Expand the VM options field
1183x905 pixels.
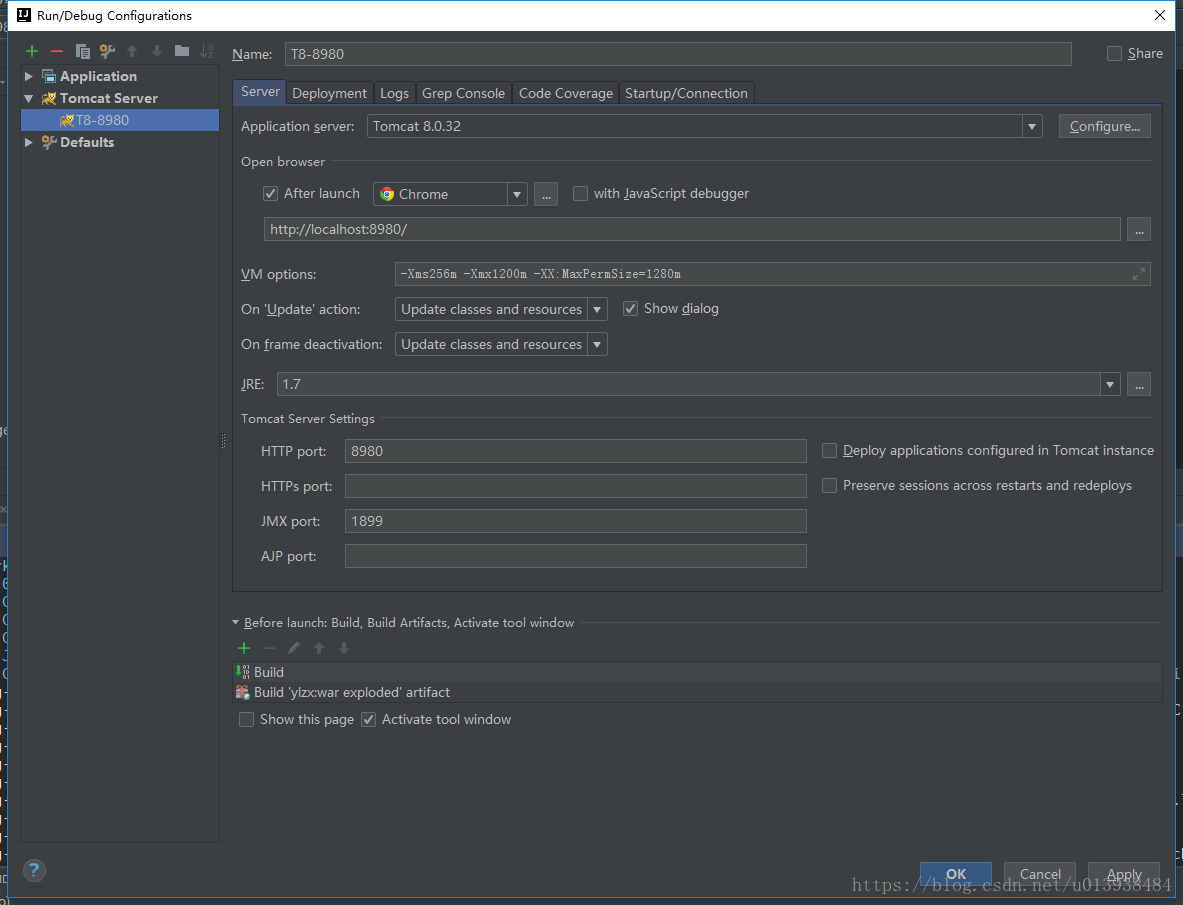(1138, 275)
